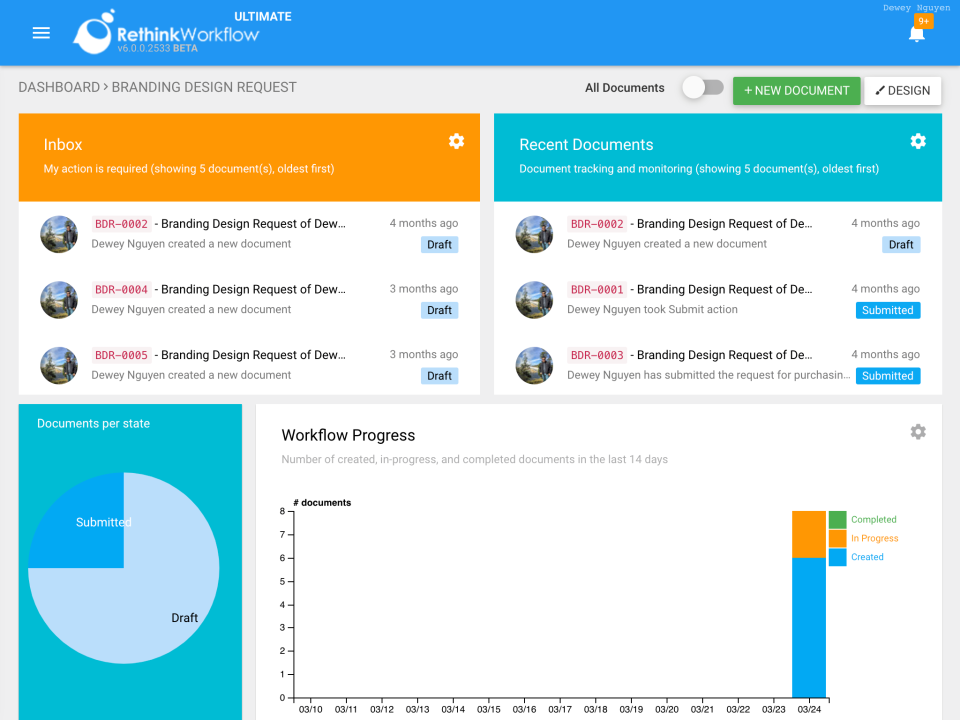Click the 9+ notification badge
Screen dimensions: 960x720
[925, 19]
